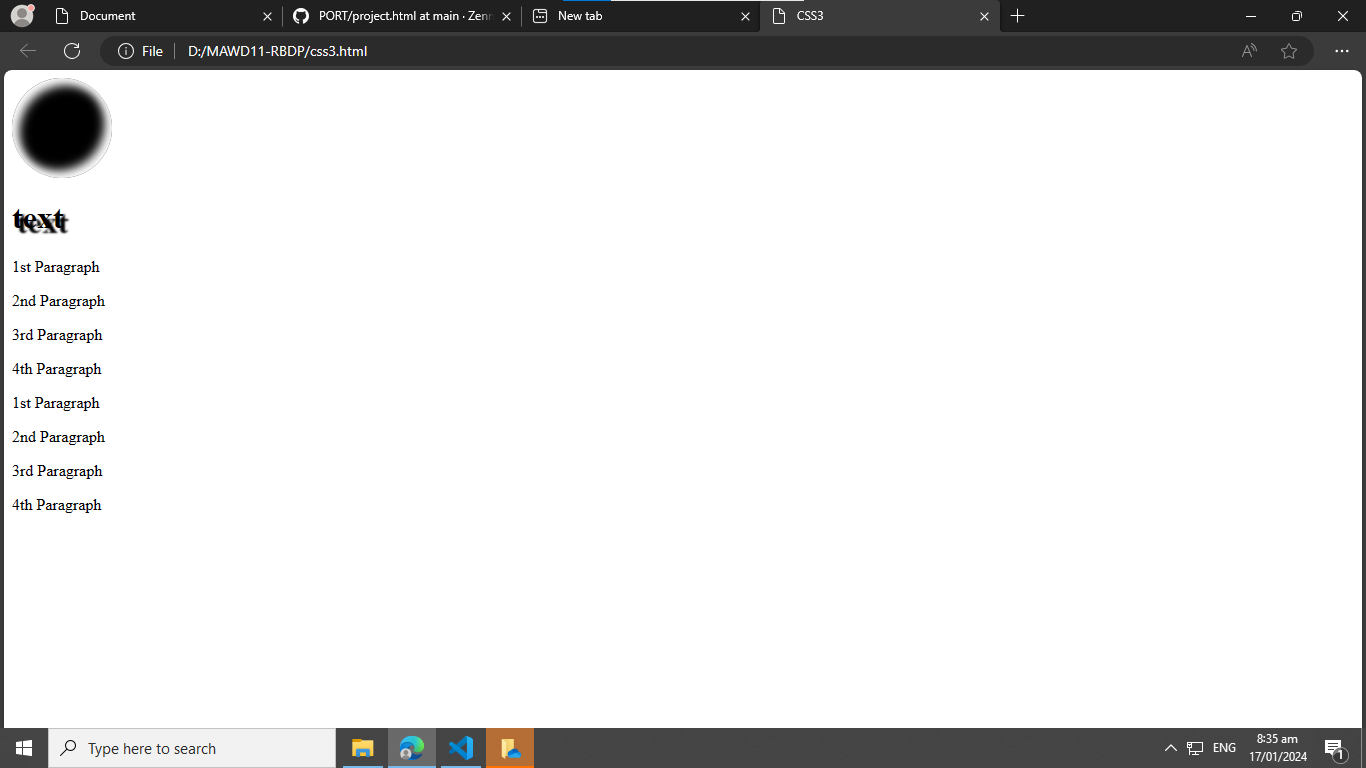Close the CSS3 tab
The width and height of the screenshot is (1366, 768).
click(x=984, y=16)
